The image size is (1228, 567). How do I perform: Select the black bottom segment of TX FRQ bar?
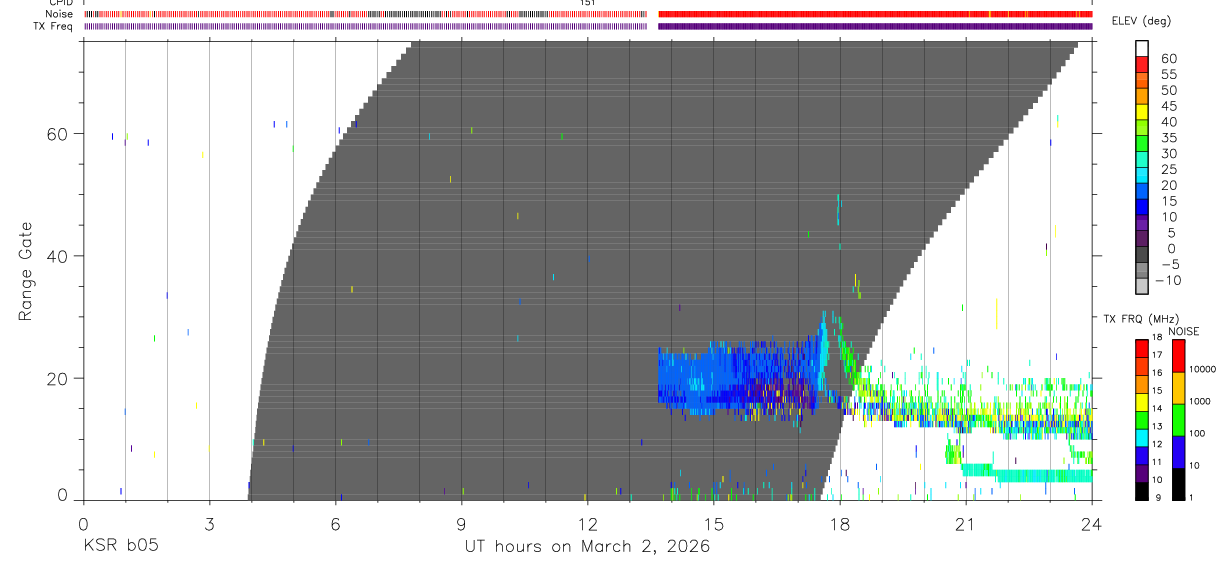click(1142, 491)
